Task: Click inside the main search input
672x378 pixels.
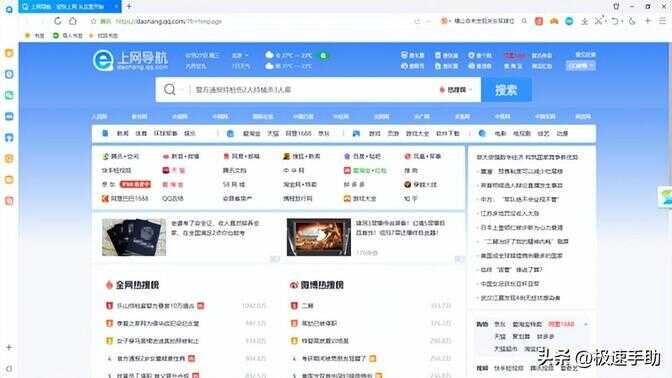Action: coord(313,90)
